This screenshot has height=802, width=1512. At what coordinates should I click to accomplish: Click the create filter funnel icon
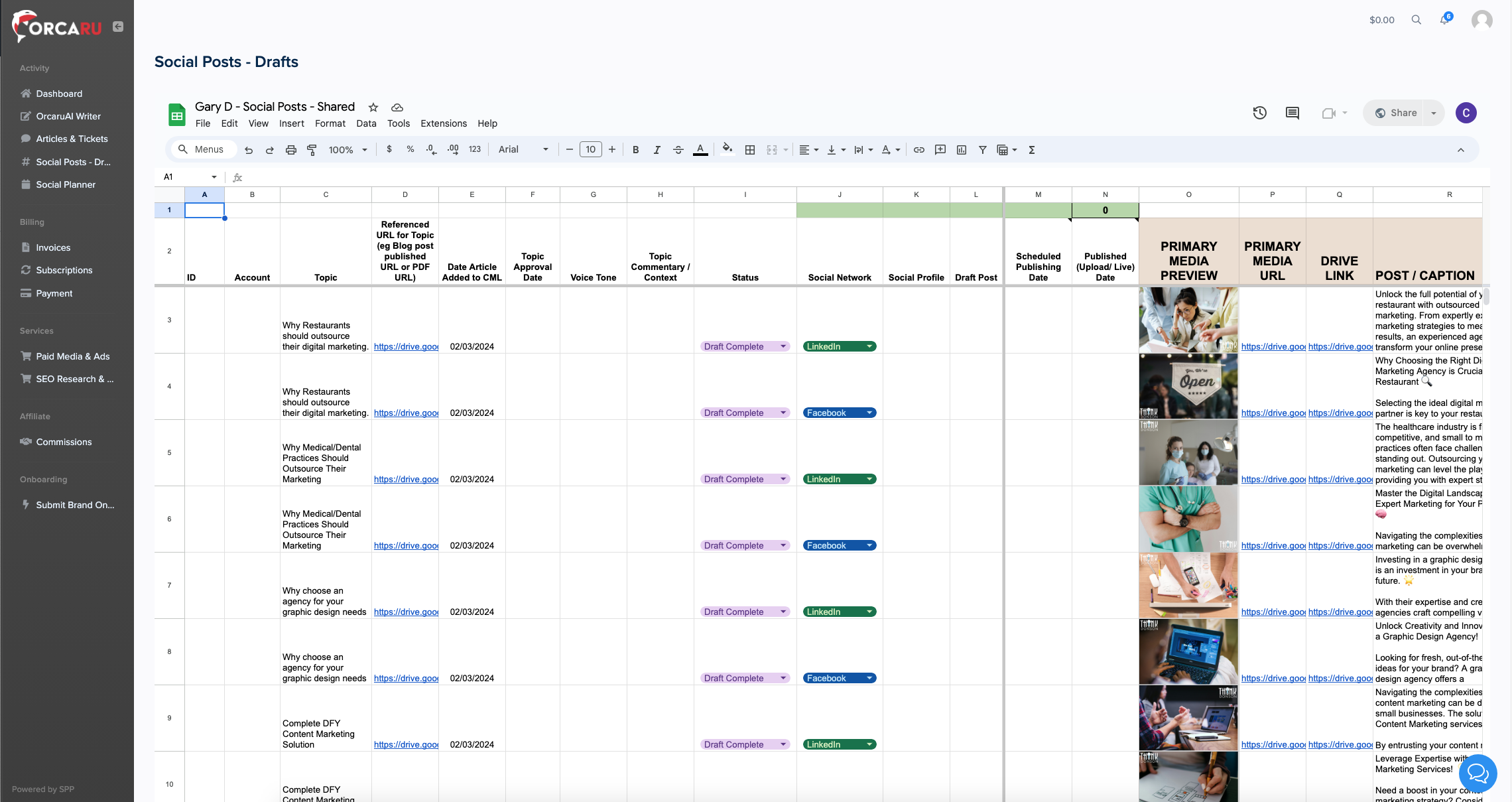tap(982, 150)
